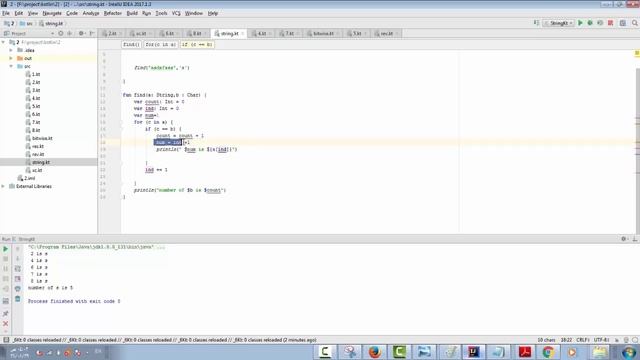Viewport: 640px width, 360px height.
Task: Click the red Close icon in the Run panel
Action: pyautogui.click(x=6, y=323)
